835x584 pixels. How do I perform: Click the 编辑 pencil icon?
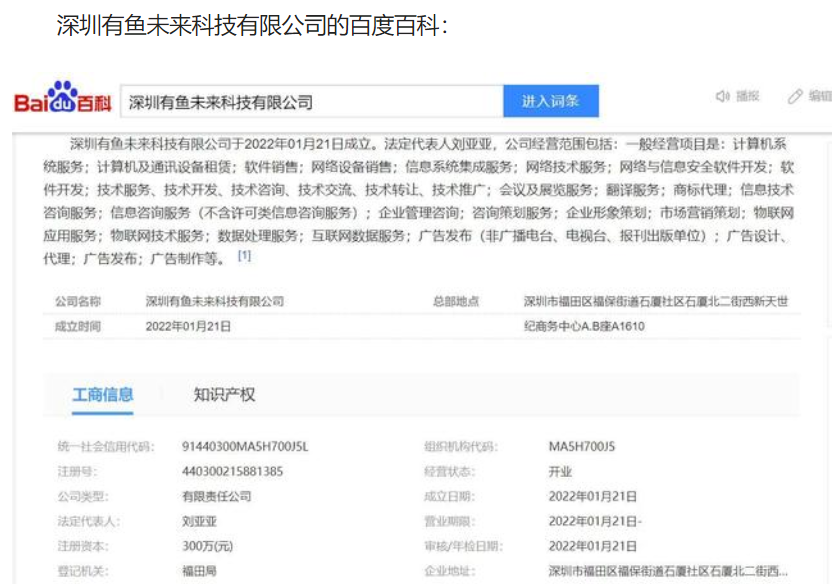point(795,96)
